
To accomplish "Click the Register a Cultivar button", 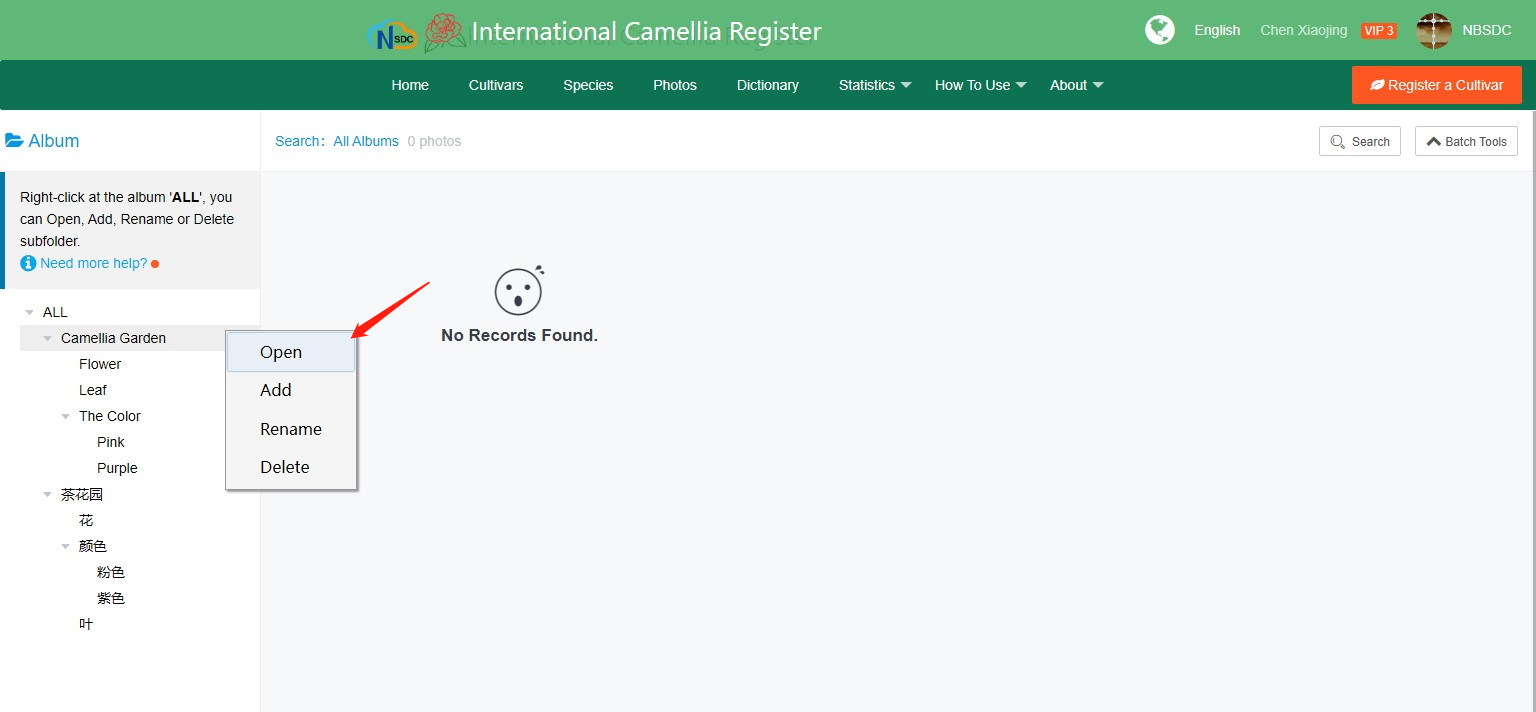I will tap(1437, 85).
